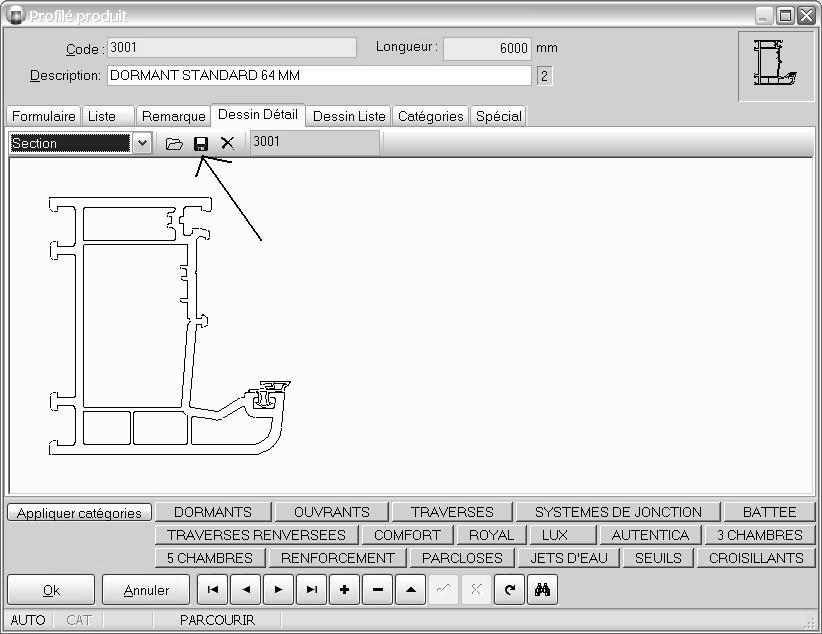Save the drawing with floppy disk icon

(x=201, y=143)
